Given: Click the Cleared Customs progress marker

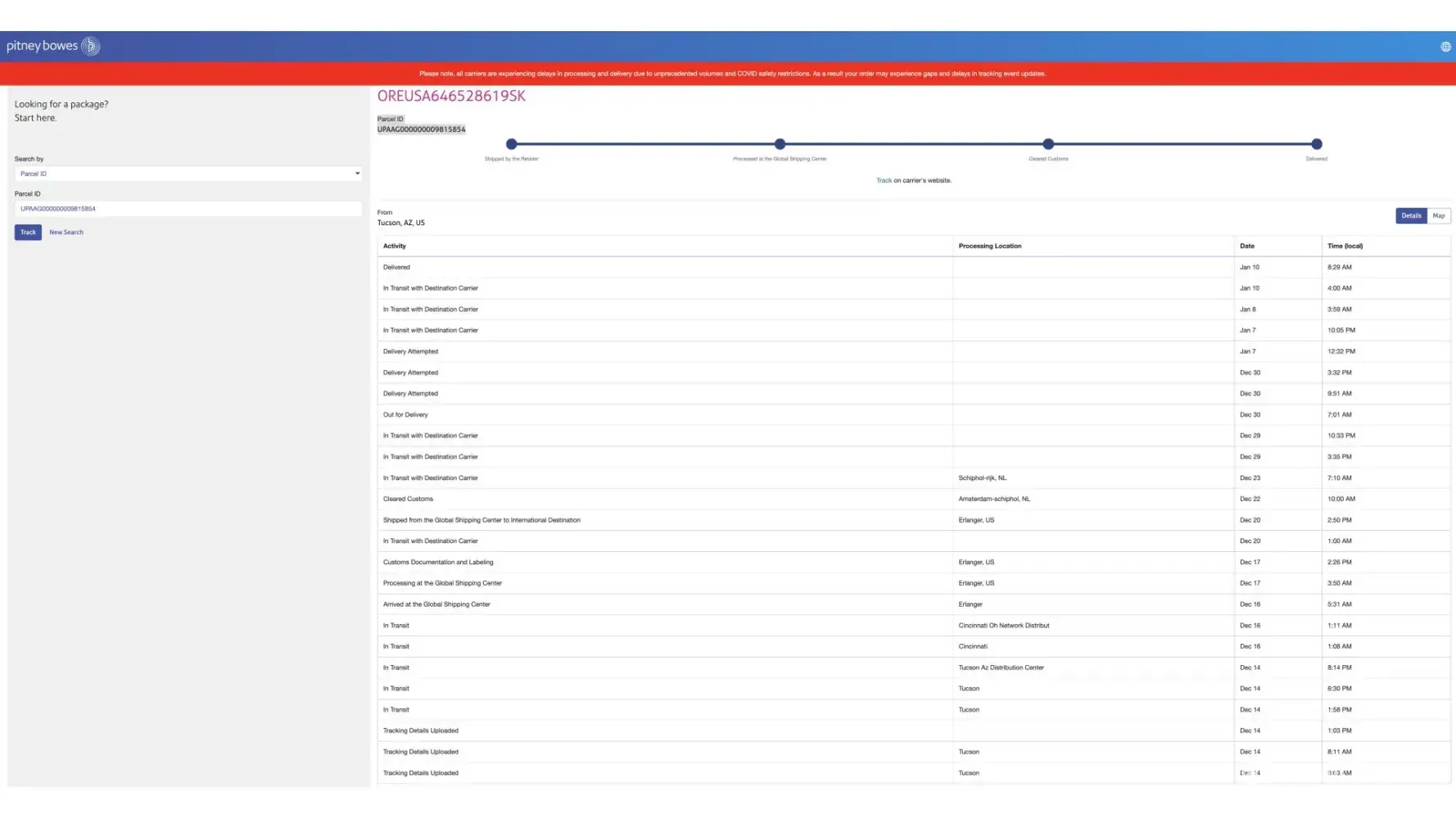Looking at the screenshot, I should 1048,144.
